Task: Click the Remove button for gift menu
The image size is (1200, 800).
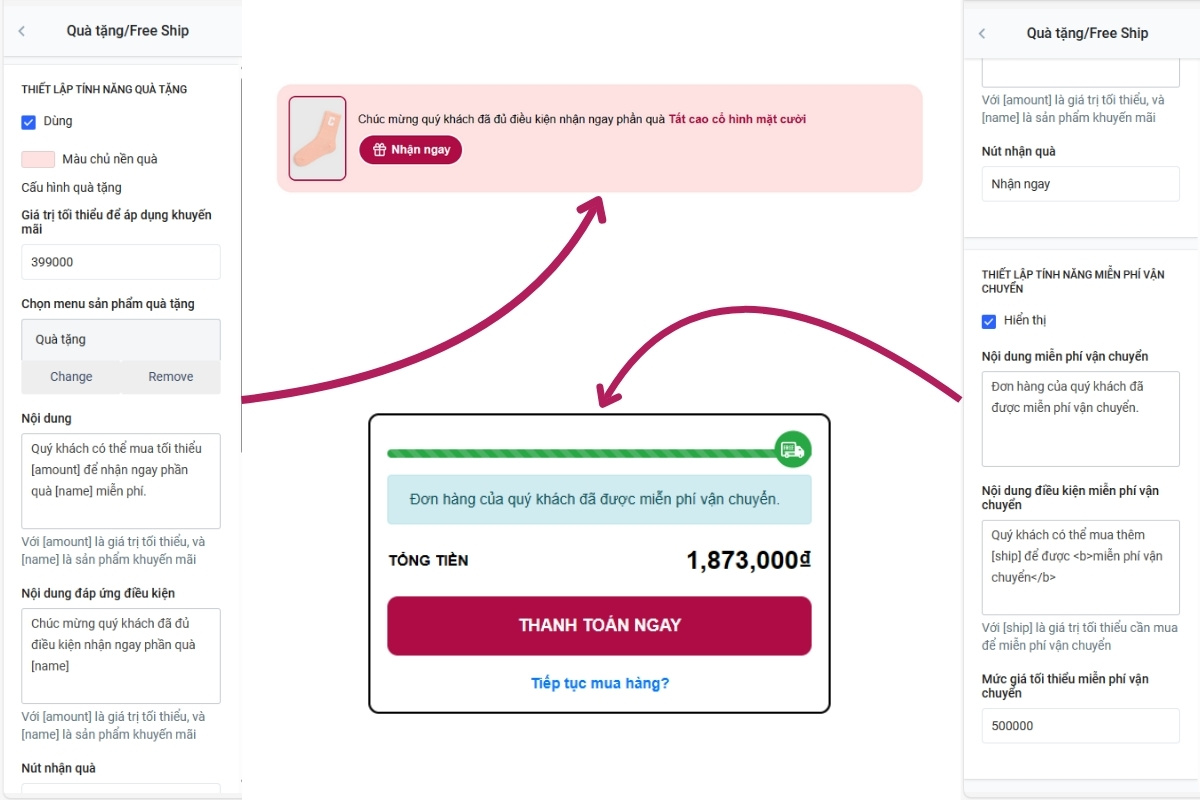Action: click(171, 377)
